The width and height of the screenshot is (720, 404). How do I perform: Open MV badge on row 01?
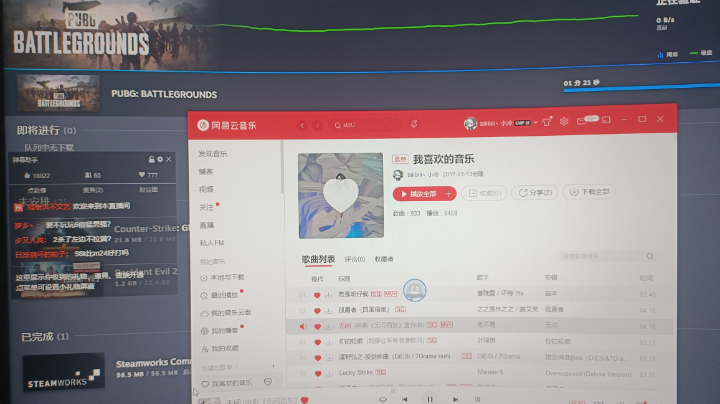click(x=390, y=294)
